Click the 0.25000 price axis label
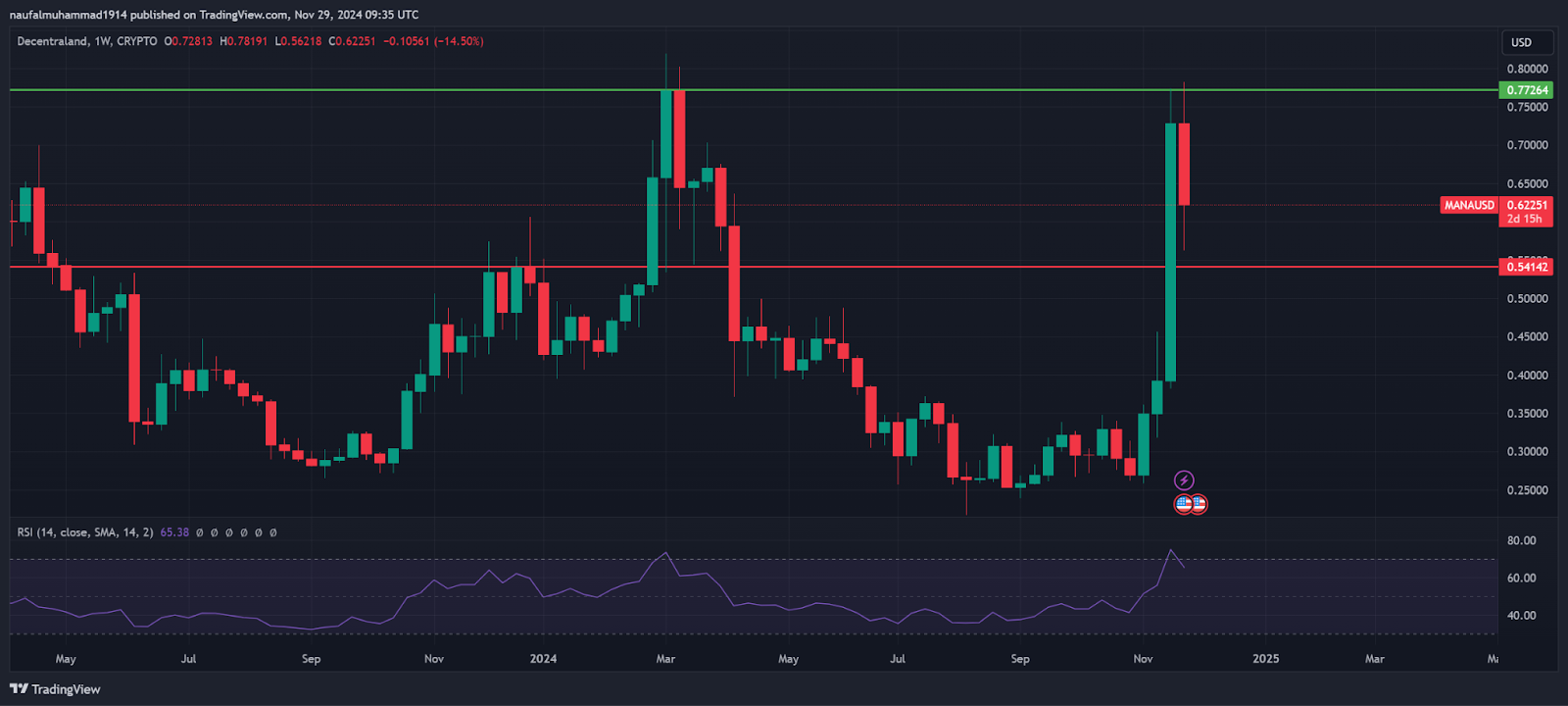 [x=1528, y=490]
